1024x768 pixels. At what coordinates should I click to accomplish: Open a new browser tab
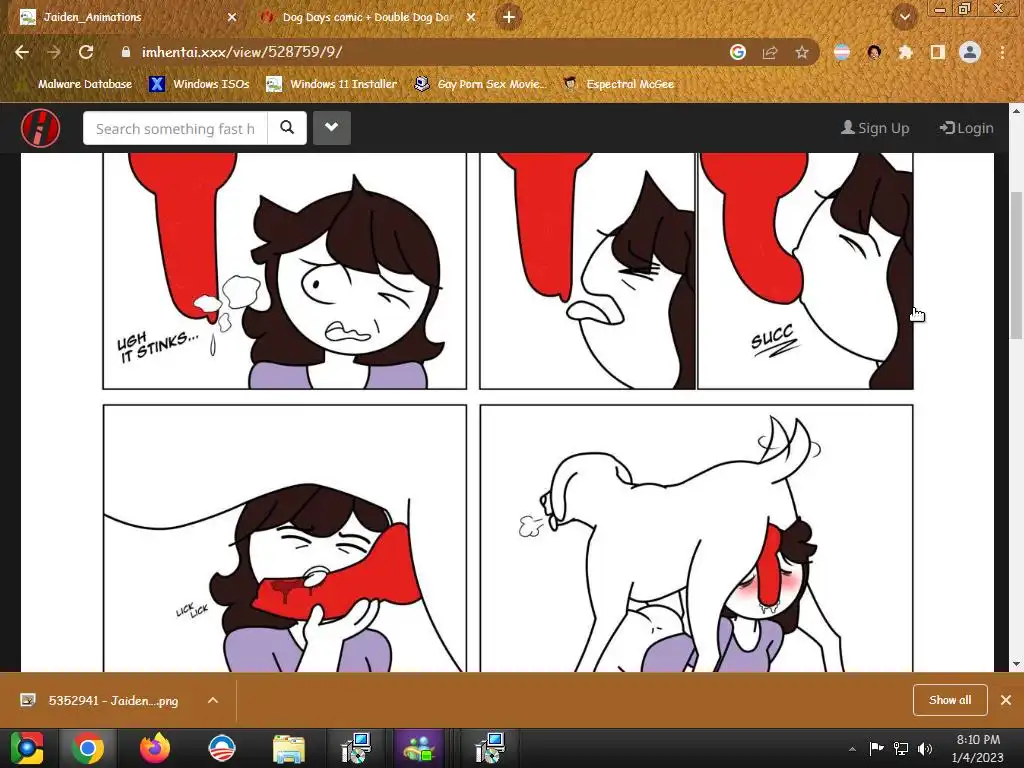pyautogui.click(x=509, y=17)
